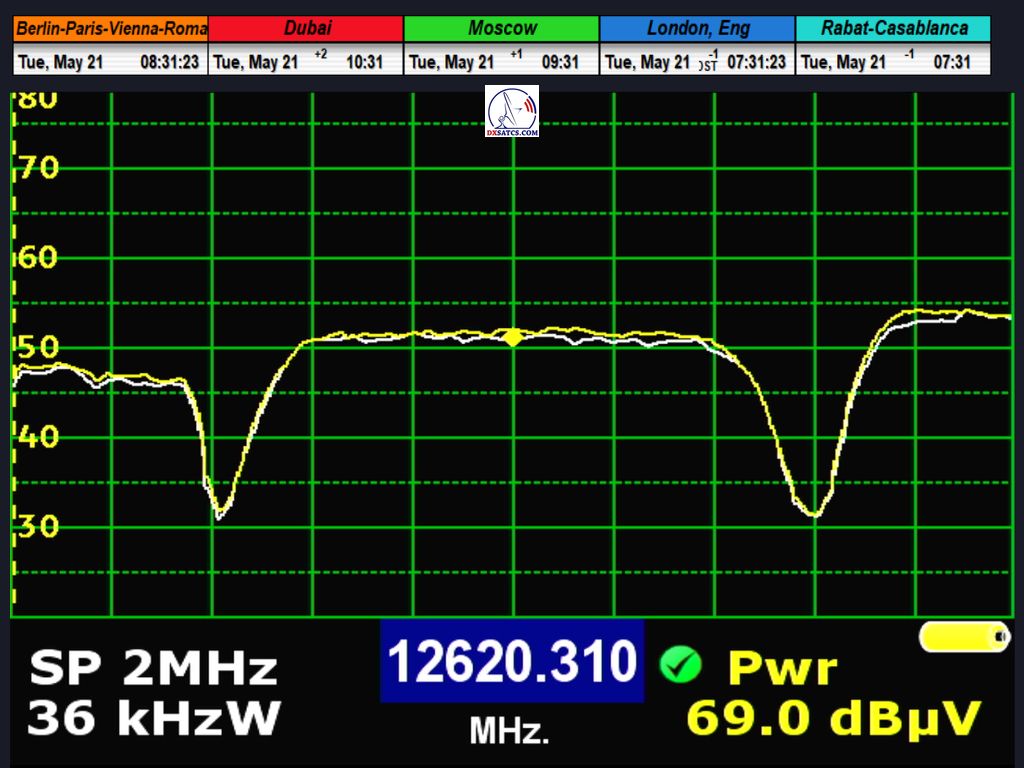Select the London, Eng clock header
This screenshot has width=1024, height=768.
[697, 28]
